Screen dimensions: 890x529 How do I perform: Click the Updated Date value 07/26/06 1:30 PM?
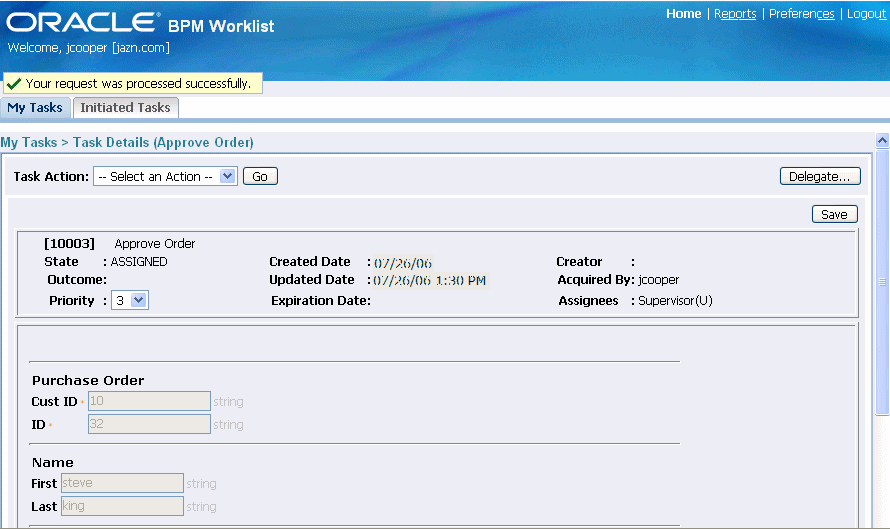(430, 280)
